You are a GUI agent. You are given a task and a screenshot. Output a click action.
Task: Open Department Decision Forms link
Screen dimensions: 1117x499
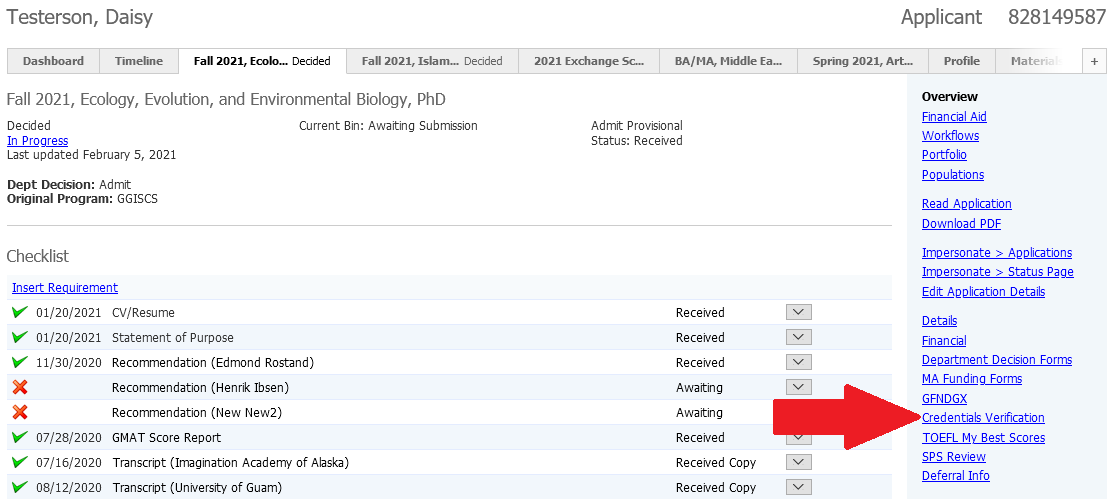pos(997,360)
